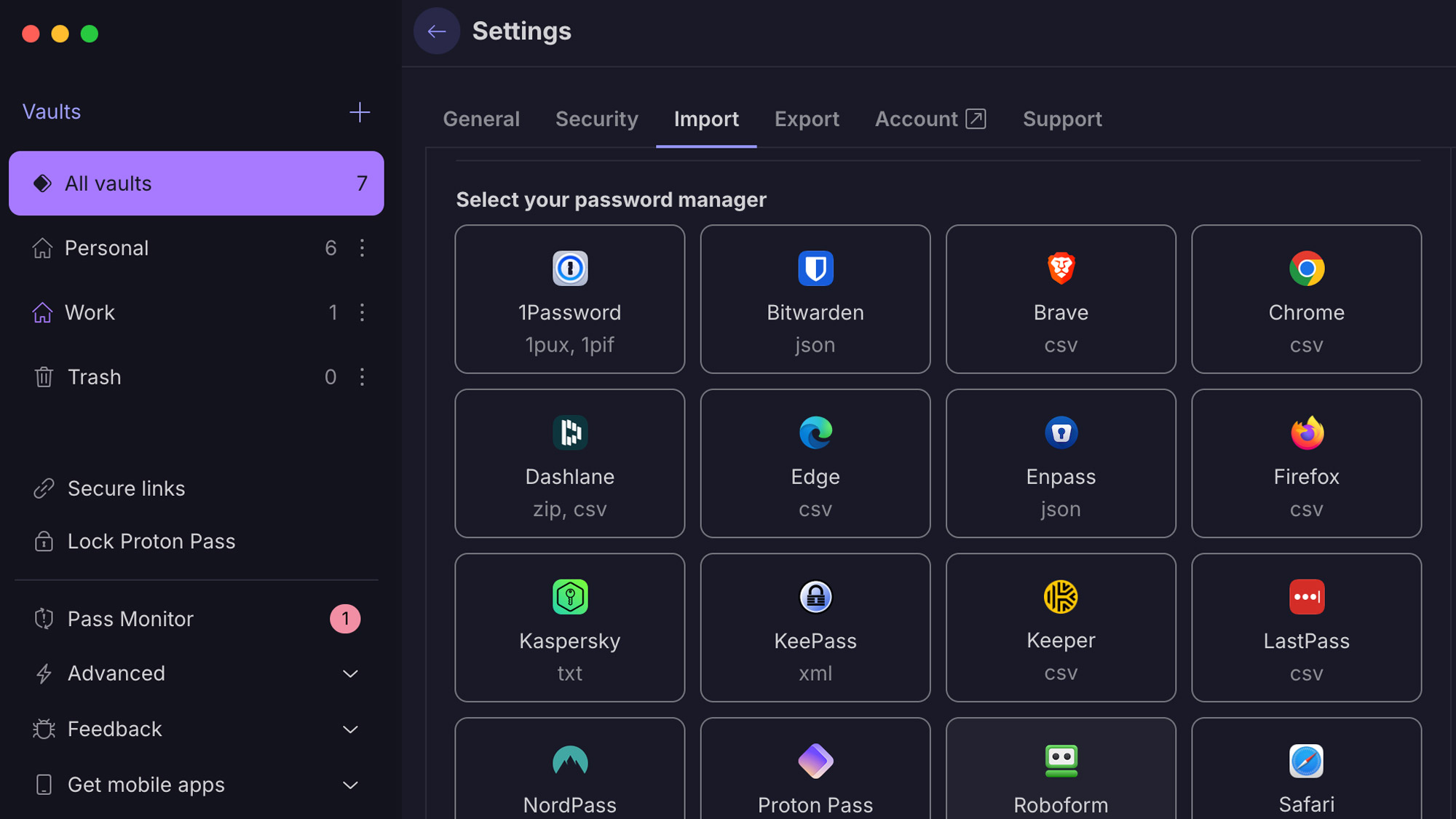The height and width of the screenshot is (819, 1456).
Task: Expand the Feedback section
Action: (350, 729)
